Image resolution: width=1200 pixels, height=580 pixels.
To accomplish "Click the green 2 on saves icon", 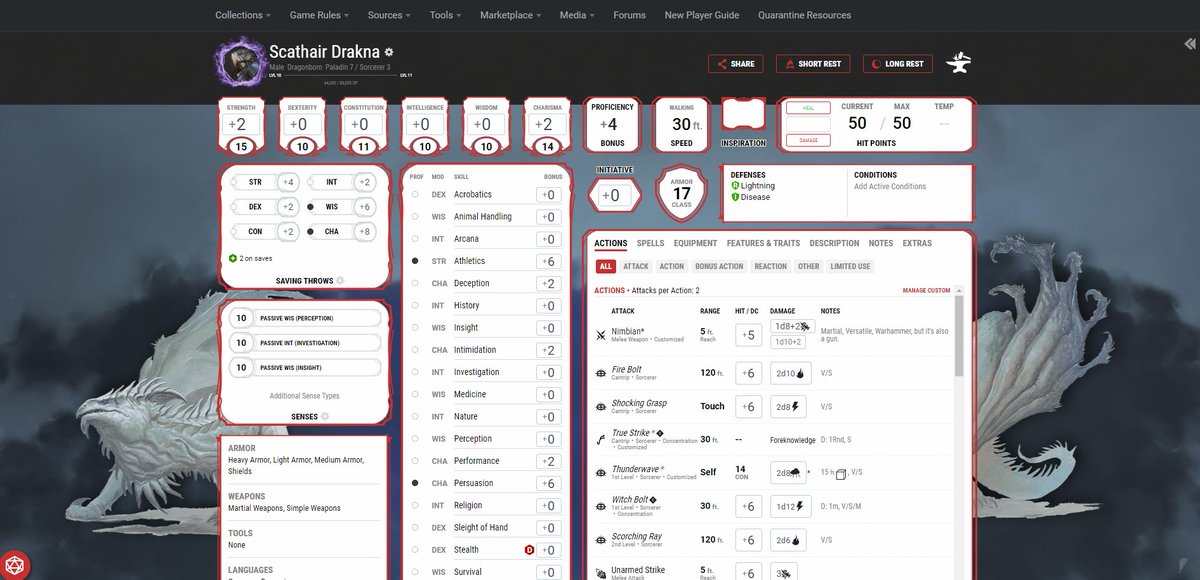I will pyautogui.click(x=233, y=258).
